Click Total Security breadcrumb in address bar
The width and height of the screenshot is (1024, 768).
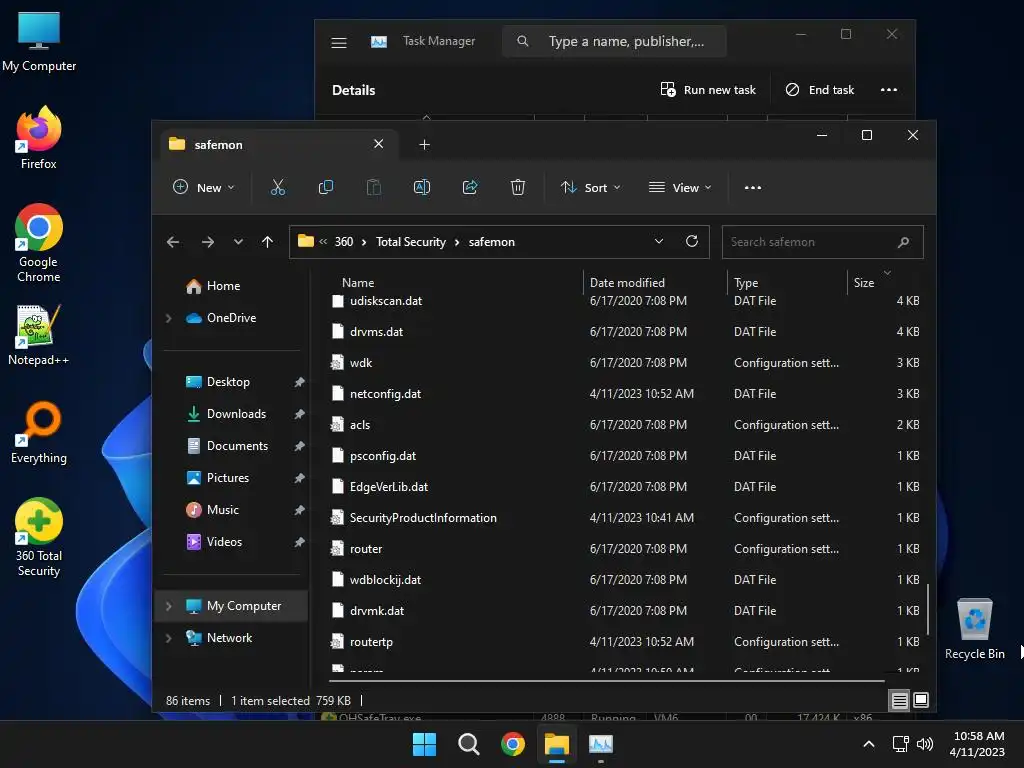[411, 242]
